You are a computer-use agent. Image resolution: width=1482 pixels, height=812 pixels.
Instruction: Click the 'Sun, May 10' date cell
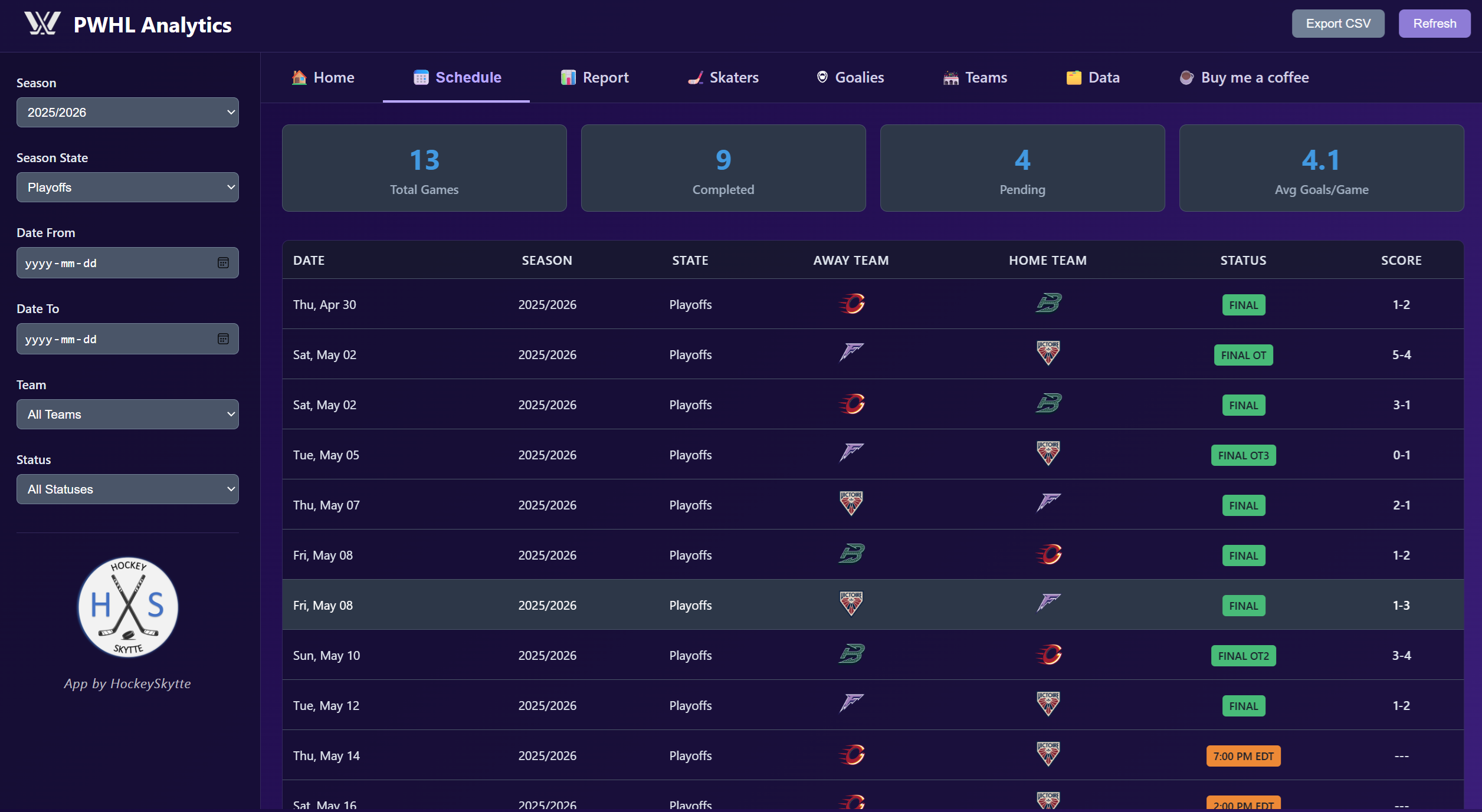point(326,655)
